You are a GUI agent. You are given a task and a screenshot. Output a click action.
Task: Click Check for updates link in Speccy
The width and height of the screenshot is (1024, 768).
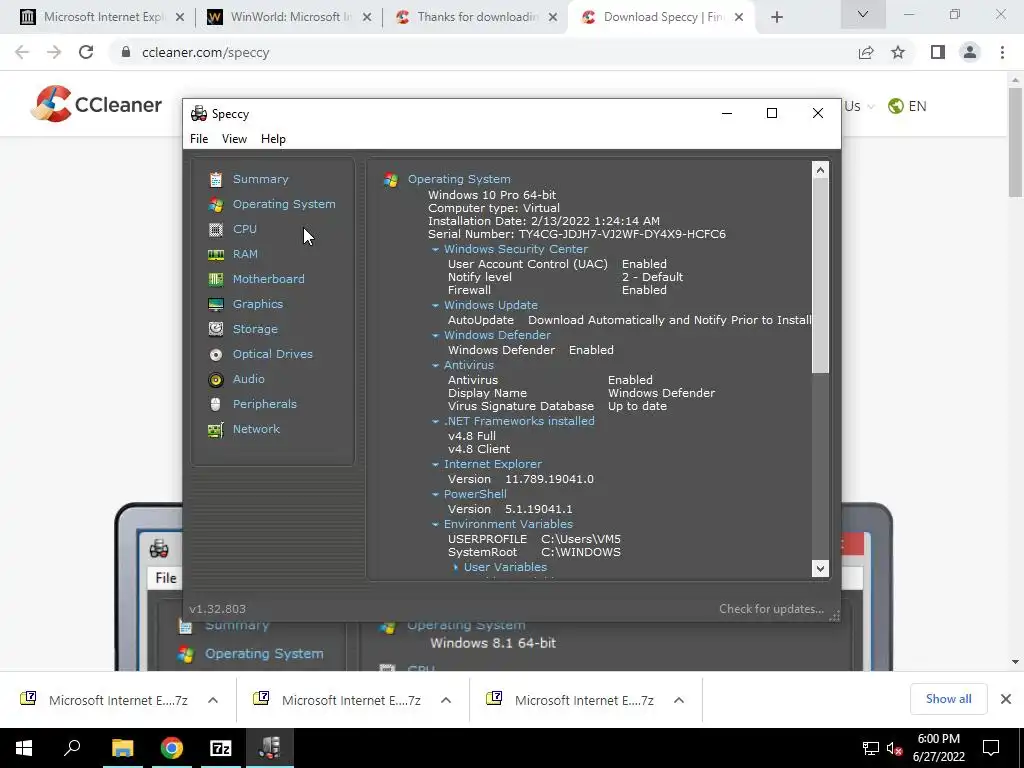coord(771,609)
